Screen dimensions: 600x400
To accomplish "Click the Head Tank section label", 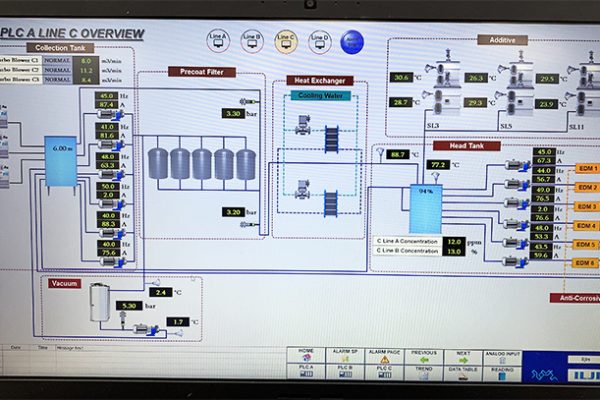I will (466, 146).
